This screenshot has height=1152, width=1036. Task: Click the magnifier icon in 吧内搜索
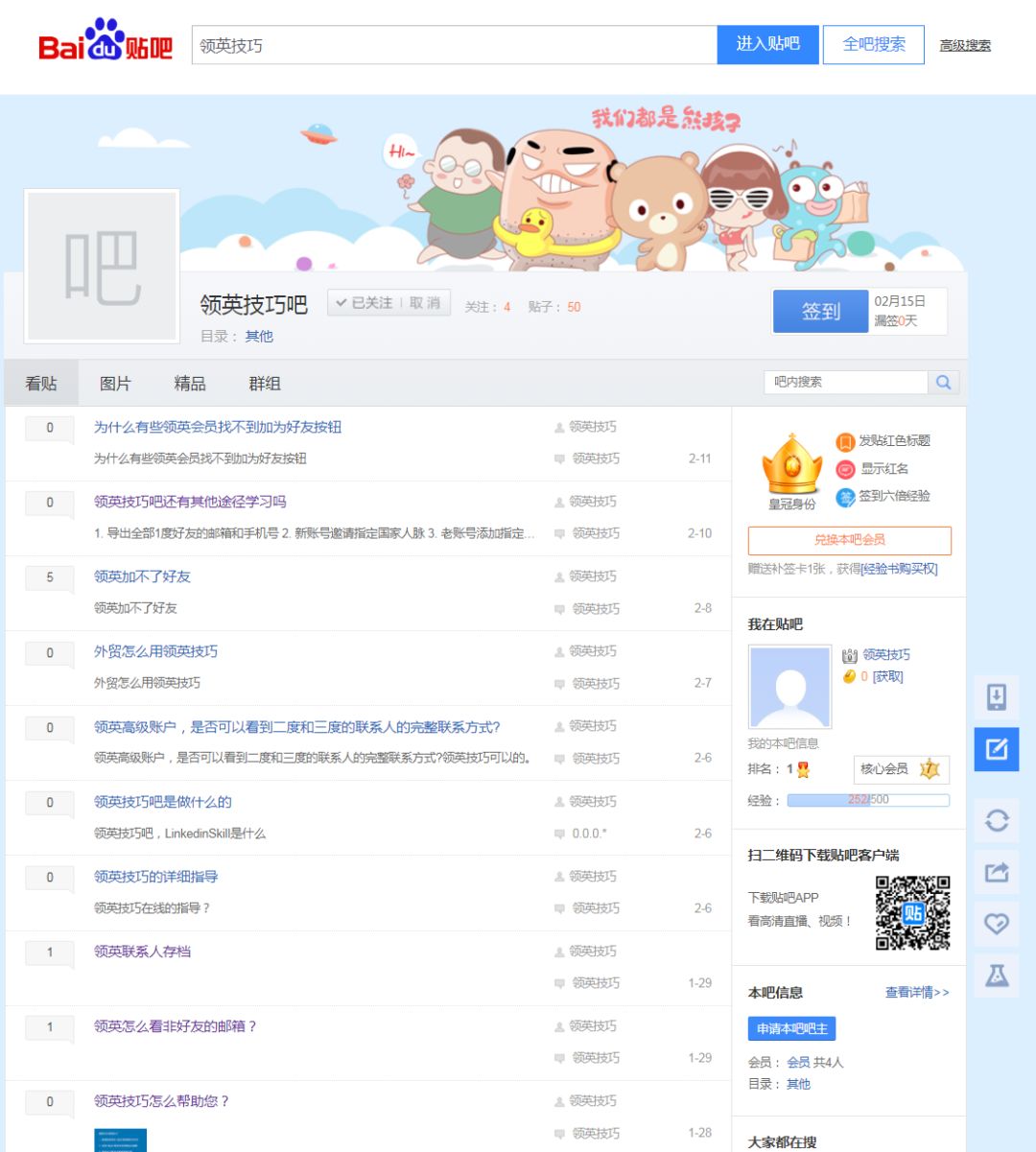click(944, 382)
